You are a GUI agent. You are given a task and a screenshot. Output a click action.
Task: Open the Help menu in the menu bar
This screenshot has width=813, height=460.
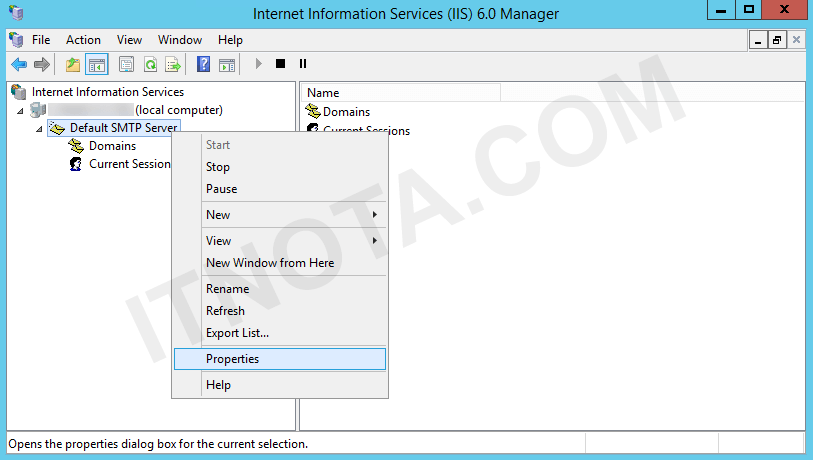(x=230, y=40)
